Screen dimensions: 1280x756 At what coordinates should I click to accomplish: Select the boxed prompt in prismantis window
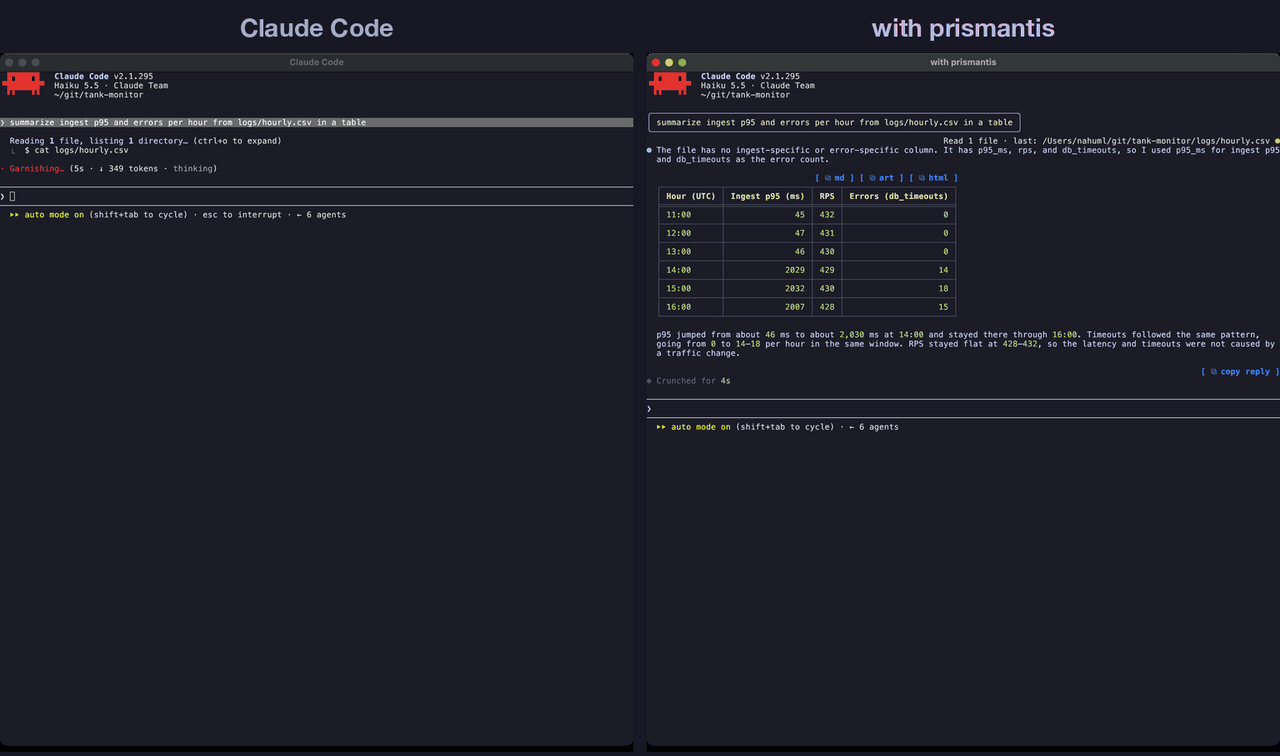(834, 123)
